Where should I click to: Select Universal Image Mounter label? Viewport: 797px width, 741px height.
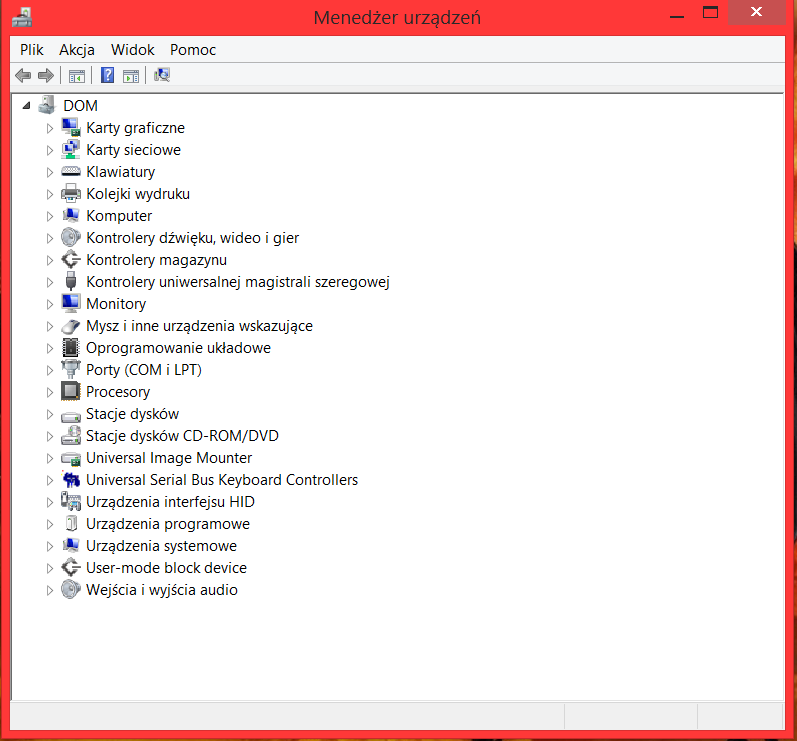point(169,458)
